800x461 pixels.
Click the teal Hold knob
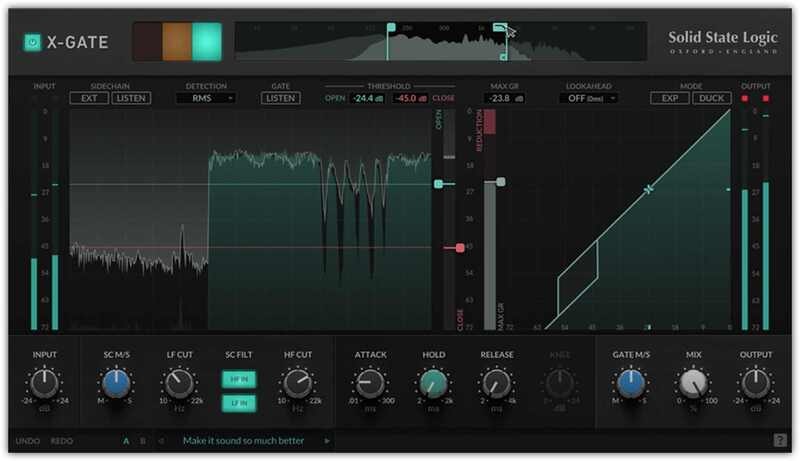tap(432, 382)
